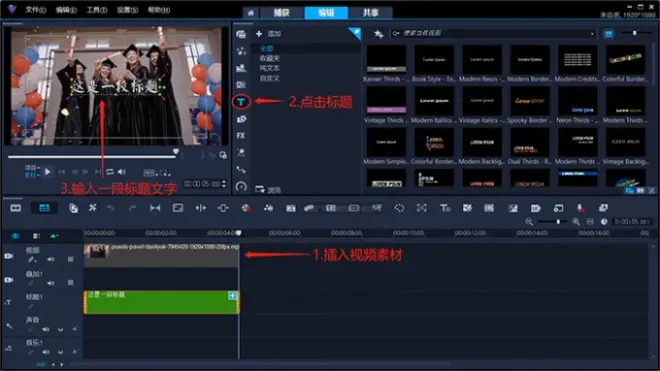Open the Title (T) library panel

click(x=241, y=101)
